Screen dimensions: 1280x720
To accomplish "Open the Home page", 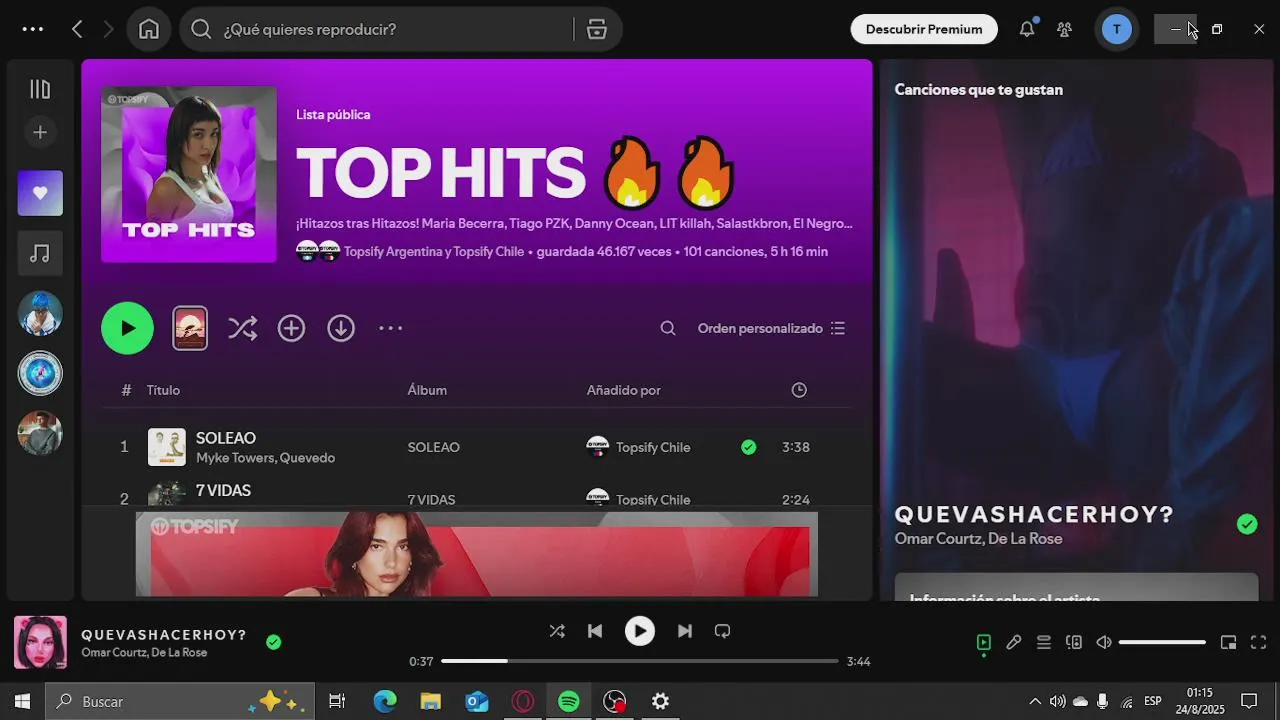I will (149, 29).
